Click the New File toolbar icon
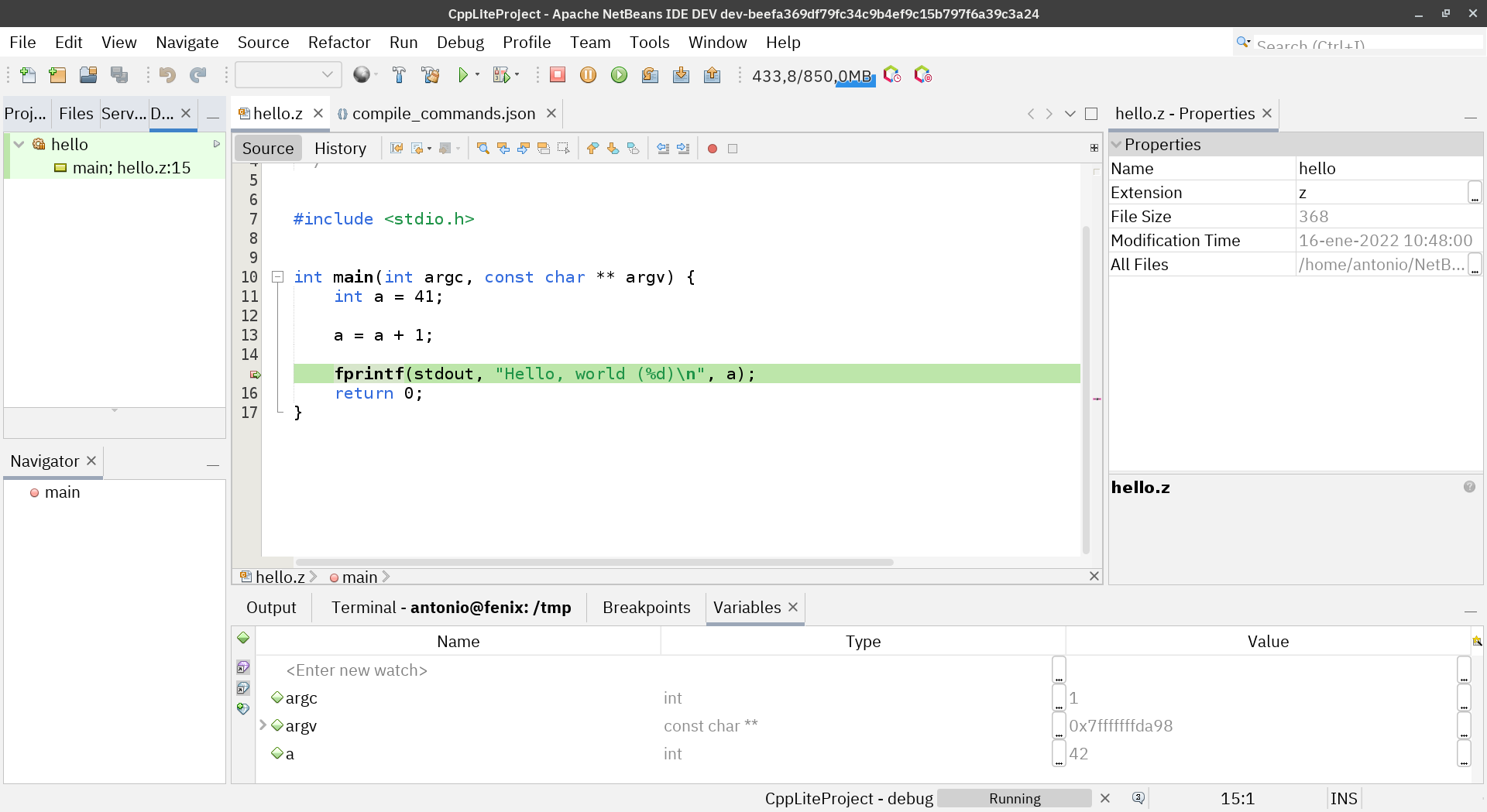Screen dimensions: 1487x812 pyautogui.click(x=27, y=75)
